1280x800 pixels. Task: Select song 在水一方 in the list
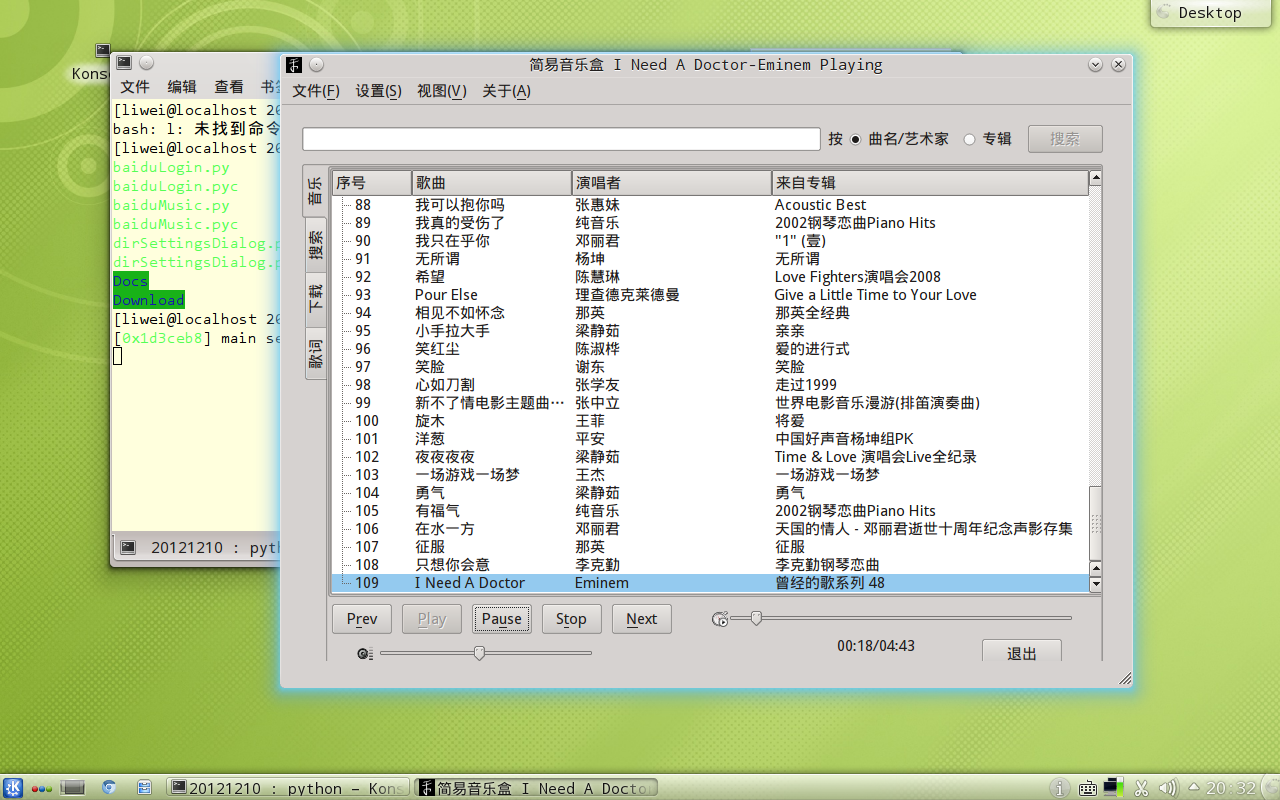(445, 529)
